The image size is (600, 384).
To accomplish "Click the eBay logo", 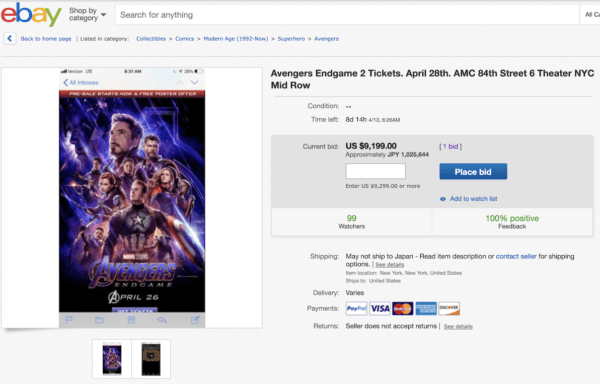I will point(31,15).
